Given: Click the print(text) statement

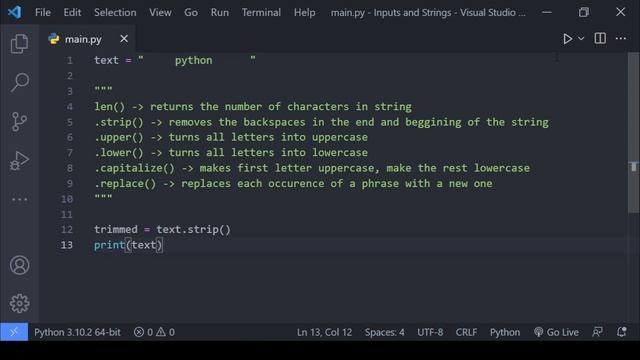Looking at the screenshot, I should 128,245.
